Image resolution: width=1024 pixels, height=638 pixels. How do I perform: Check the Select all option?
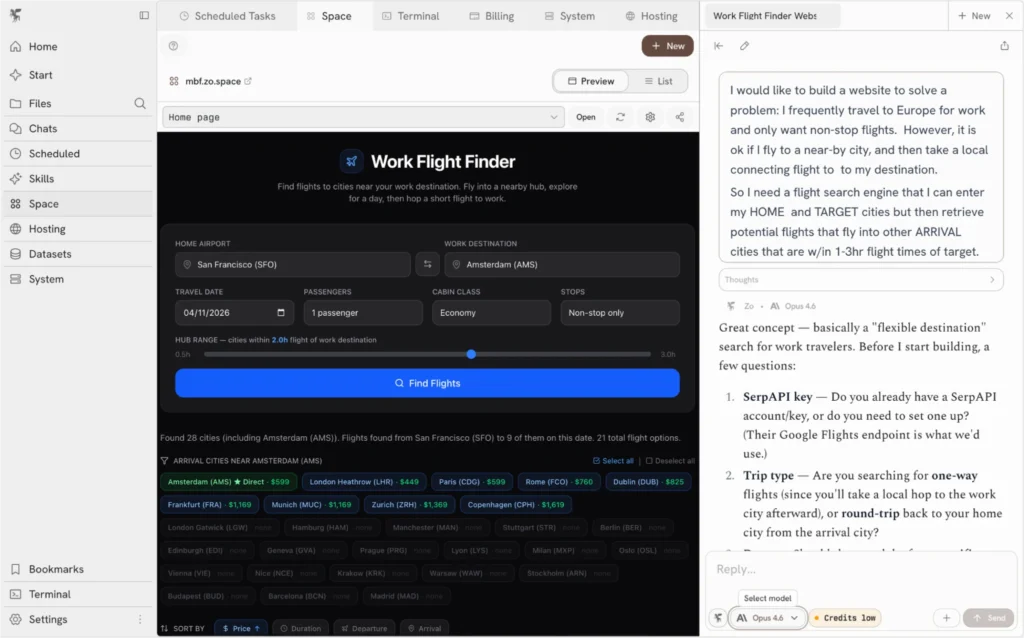613,461
